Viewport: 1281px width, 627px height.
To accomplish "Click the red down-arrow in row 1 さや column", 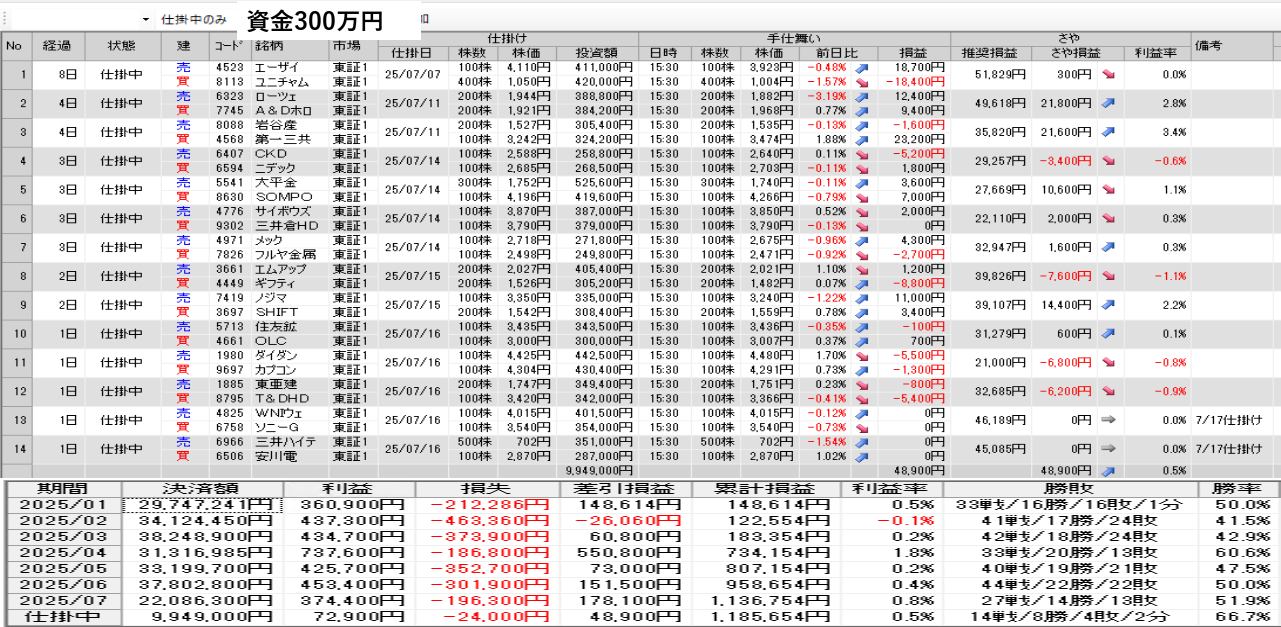I will click(x=1108, y=74).
